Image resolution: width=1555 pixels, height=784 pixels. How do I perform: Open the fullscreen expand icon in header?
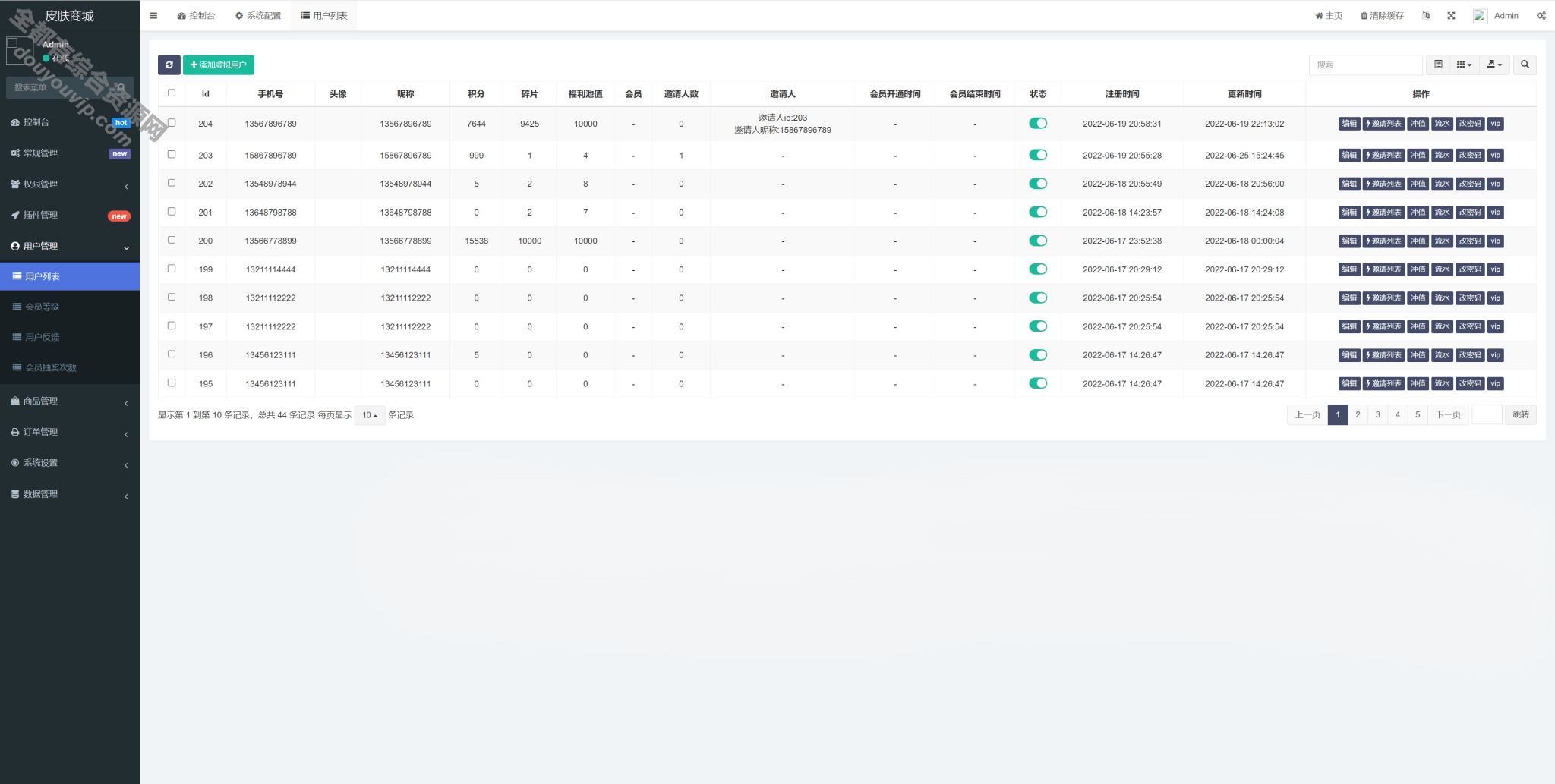click(1451, 15)
